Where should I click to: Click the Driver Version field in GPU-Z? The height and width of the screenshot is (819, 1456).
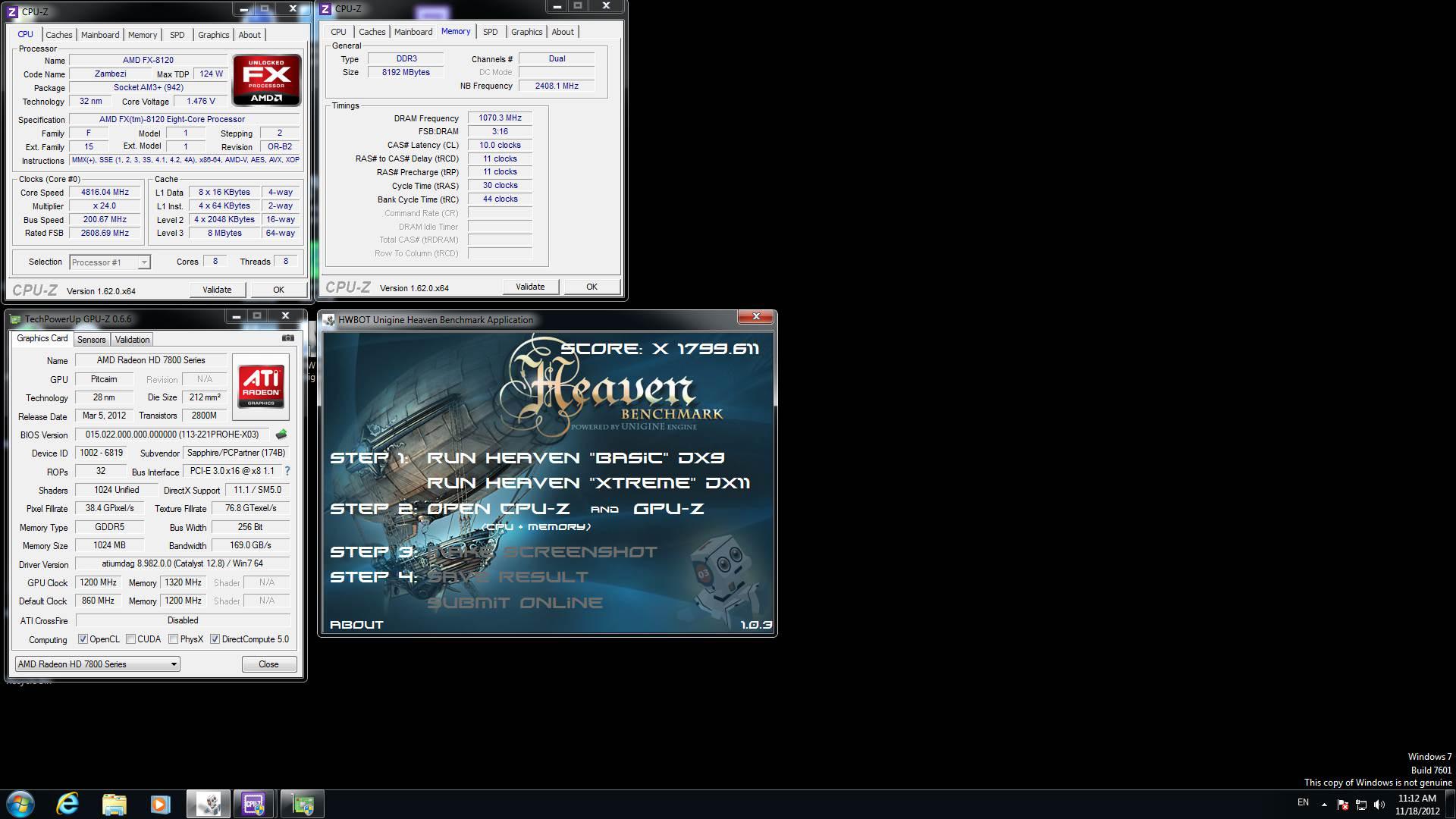click(x=182, y=563)
